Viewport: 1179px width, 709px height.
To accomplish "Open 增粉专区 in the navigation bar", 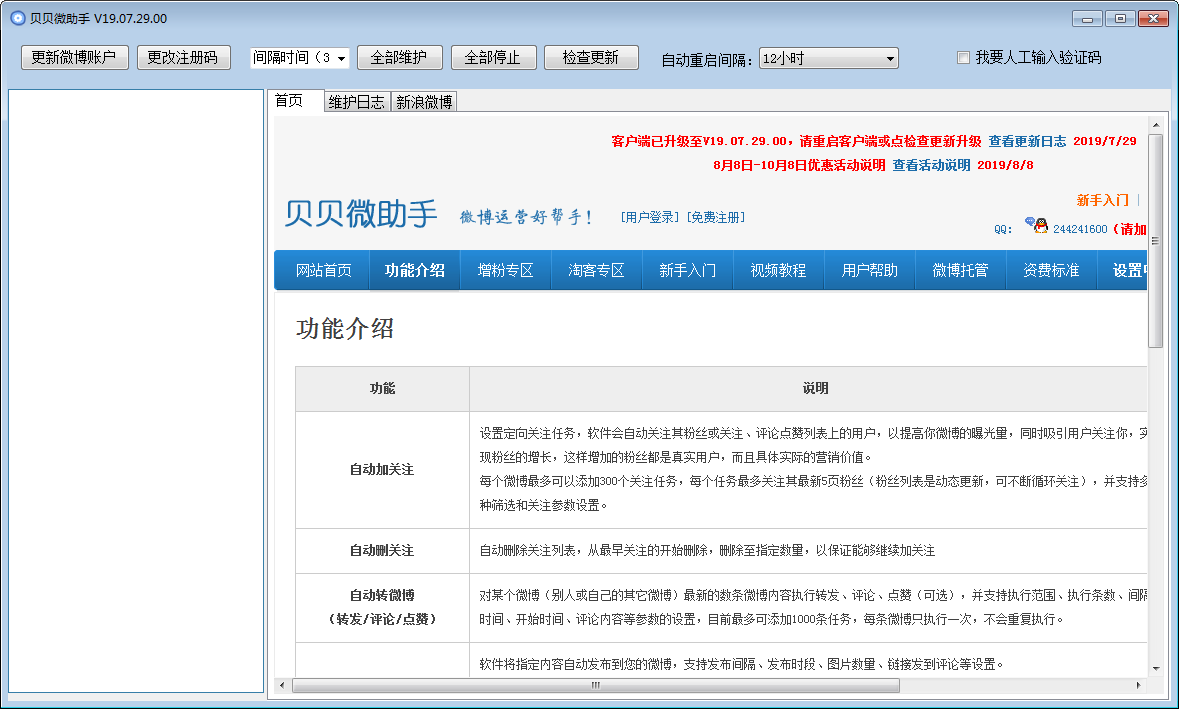I will coord(505,271).
